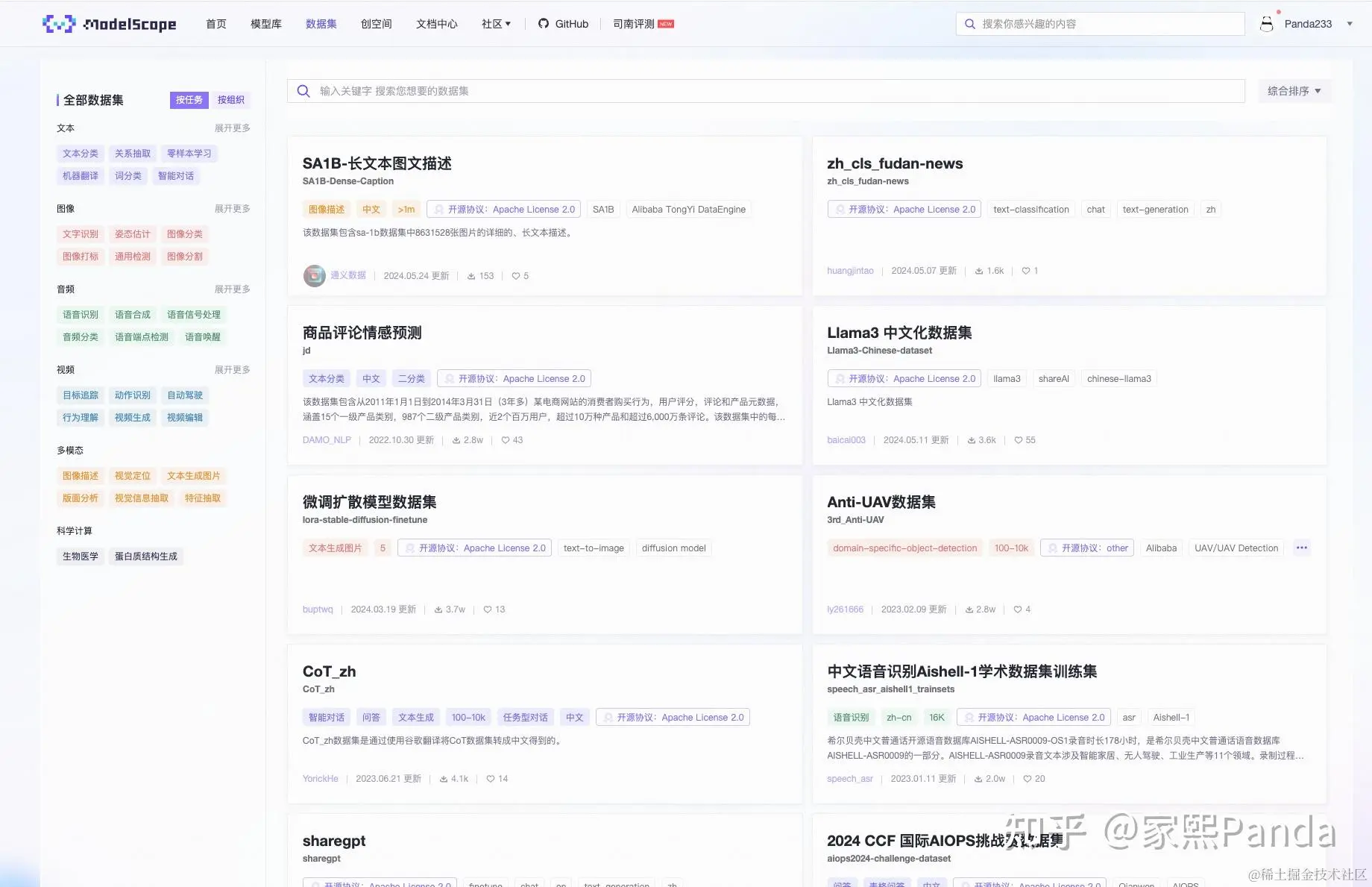Click the 通义数据 avatar on the SA1B card
The width and height of the screenshot is (1372, 887).
[315, 276]
